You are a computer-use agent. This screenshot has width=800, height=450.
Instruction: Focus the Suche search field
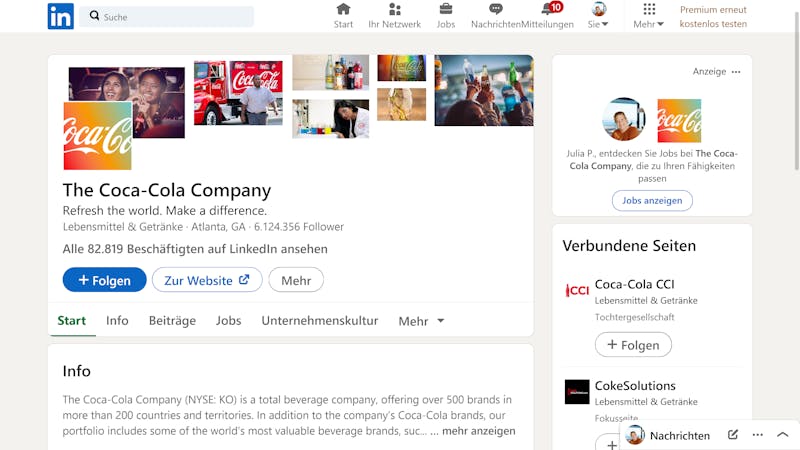click(x=166, y=16)
